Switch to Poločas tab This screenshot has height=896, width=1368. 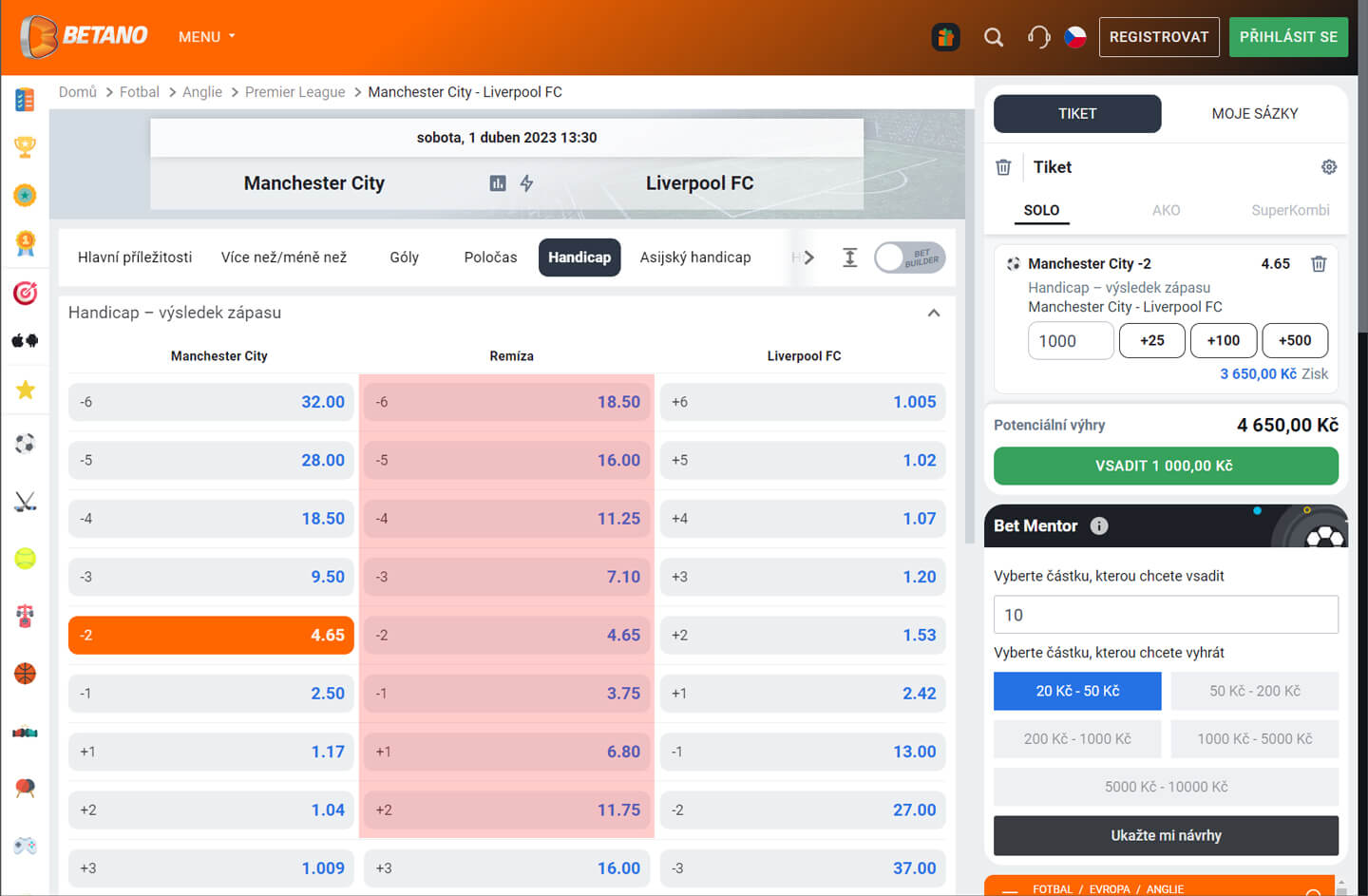tap(490, 257)
